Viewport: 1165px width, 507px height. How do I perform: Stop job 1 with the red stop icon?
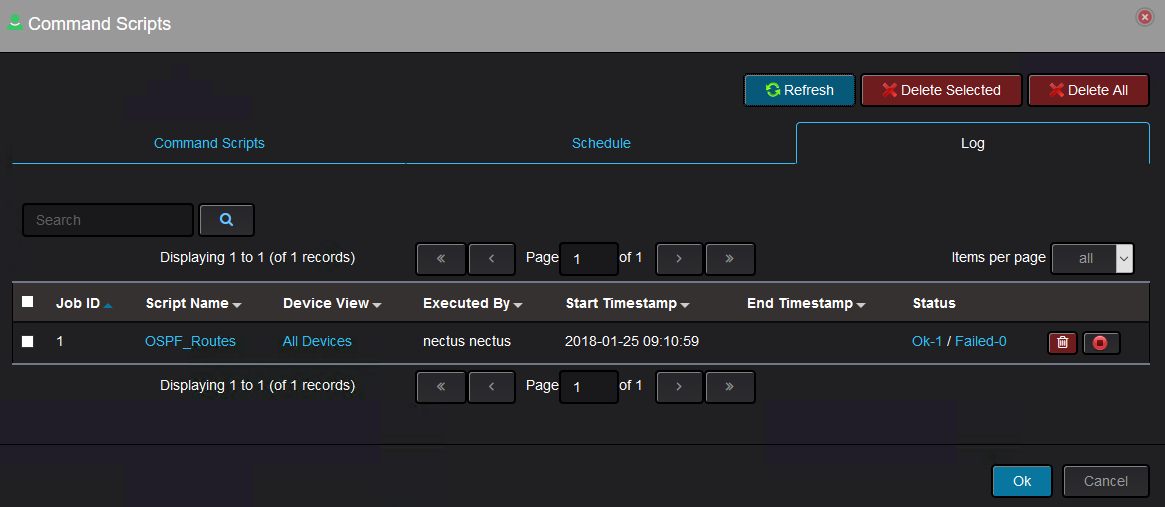(x=1101, y=342)
